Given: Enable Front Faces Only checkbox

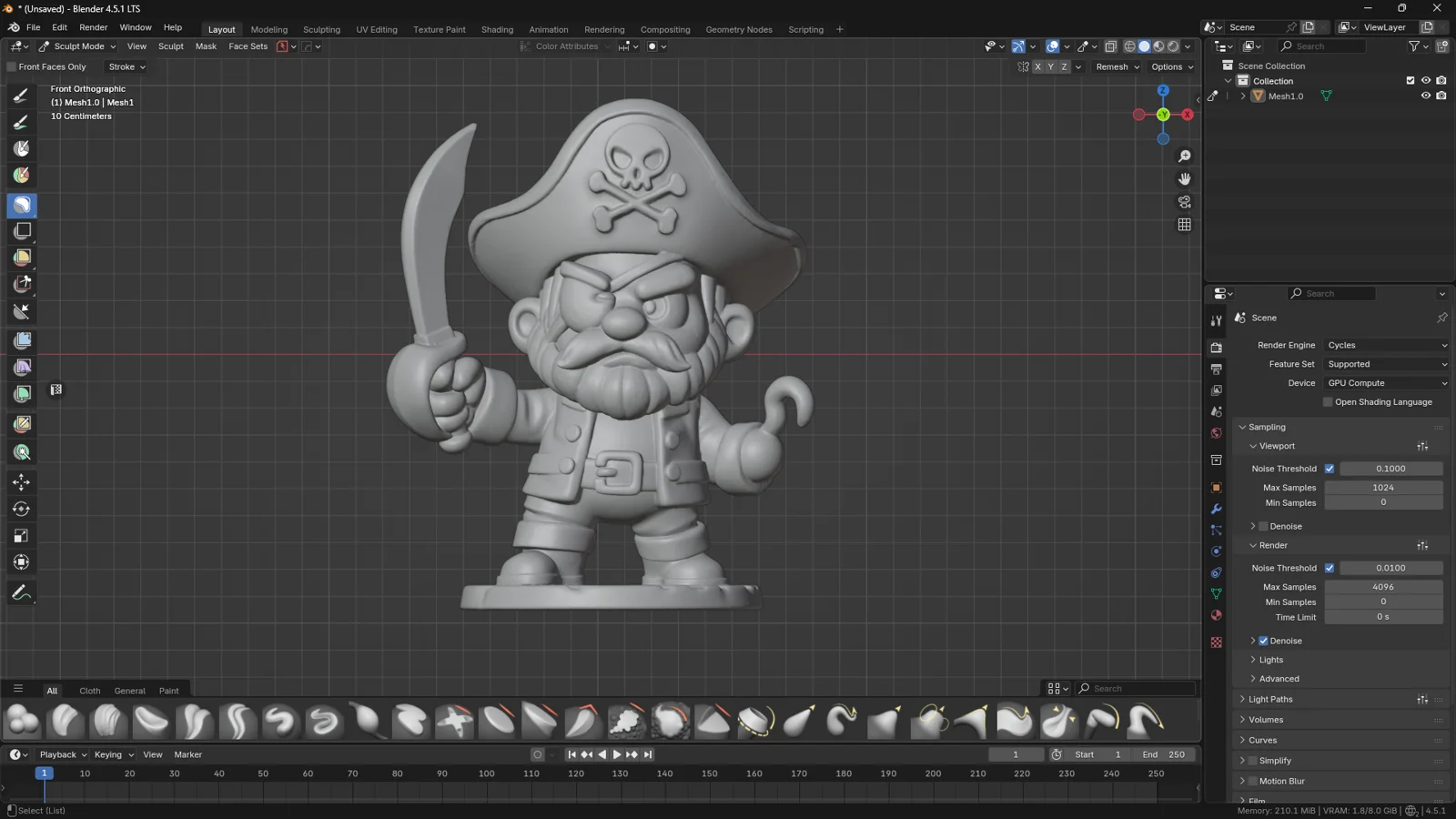Looking at the screenshot, I should [12, 67].
